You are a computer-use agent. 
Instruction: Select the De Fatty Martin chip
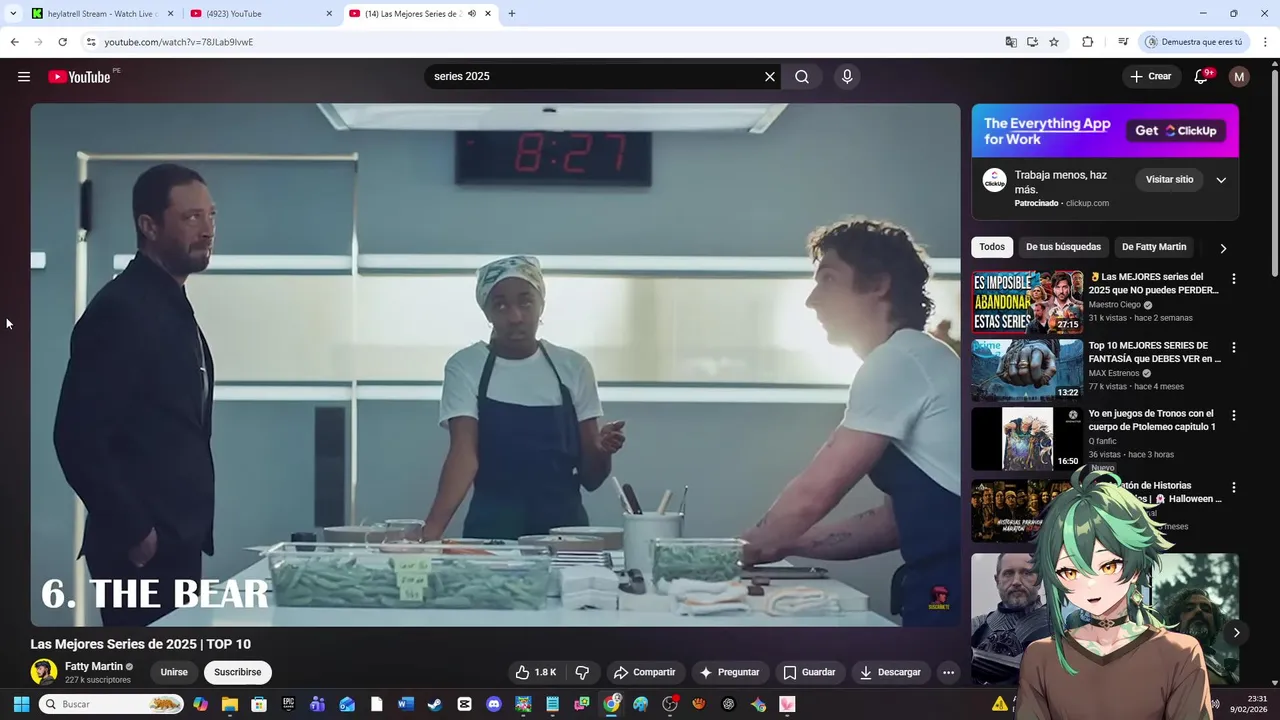click(x=1154, y=247)
